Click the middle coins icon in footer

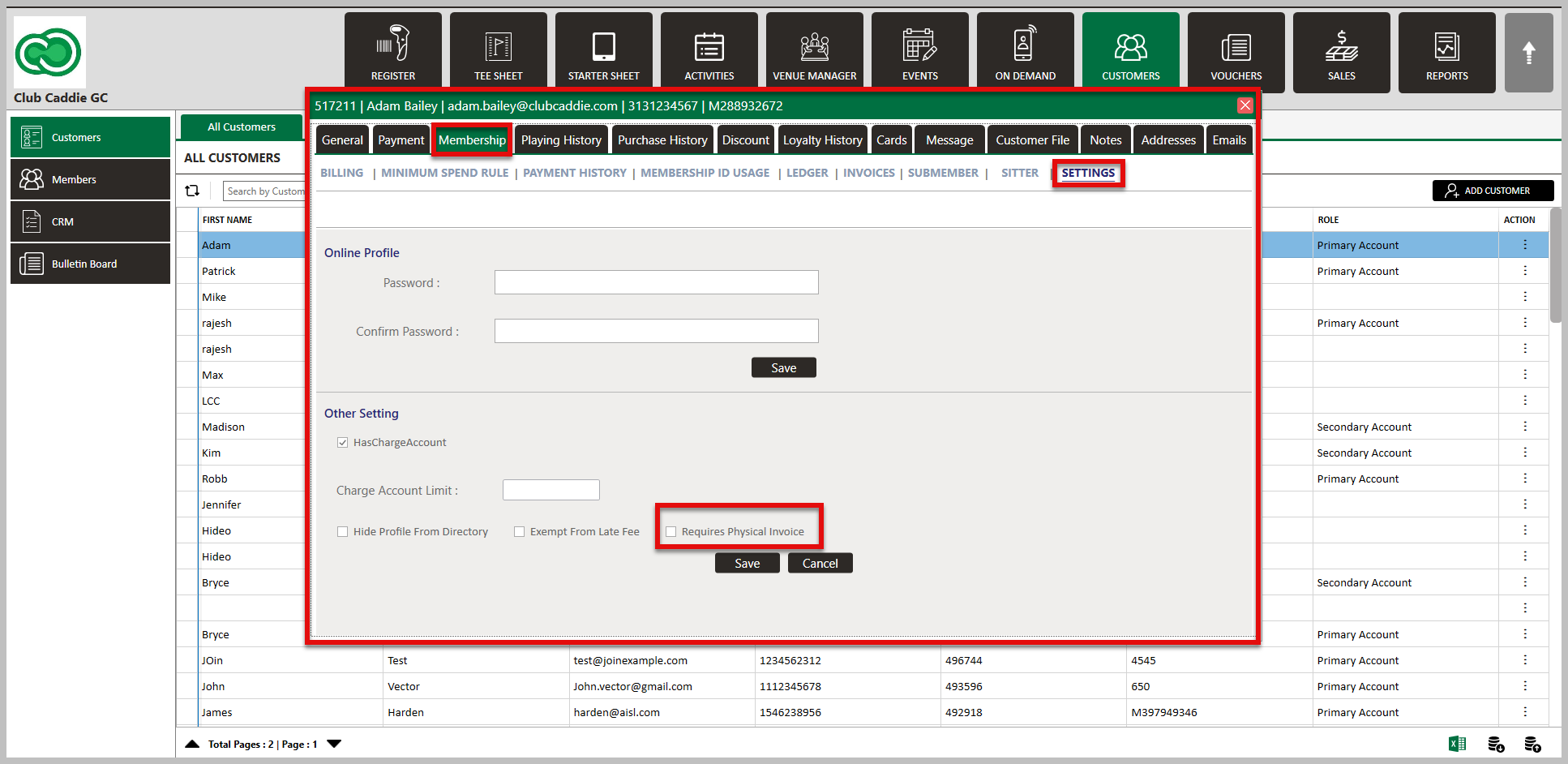click(x=1497, y=744)
